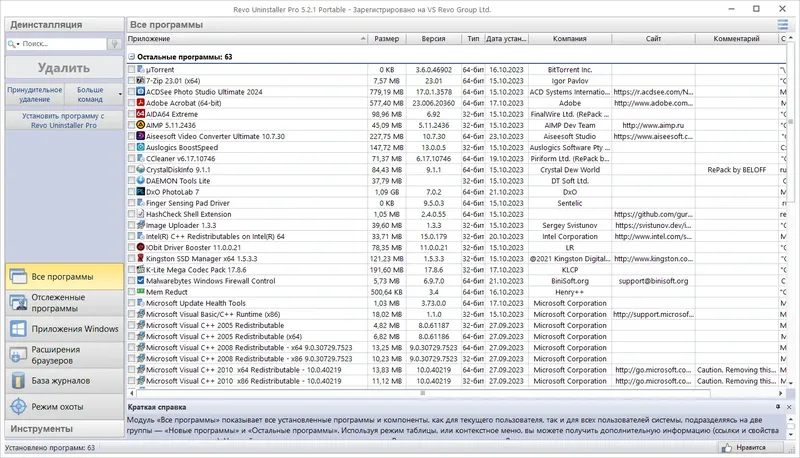Image resolution: width=800 pixels, height=458 pixels.
Task: Collapse the Остальные программы group
Action: [131, 57]
